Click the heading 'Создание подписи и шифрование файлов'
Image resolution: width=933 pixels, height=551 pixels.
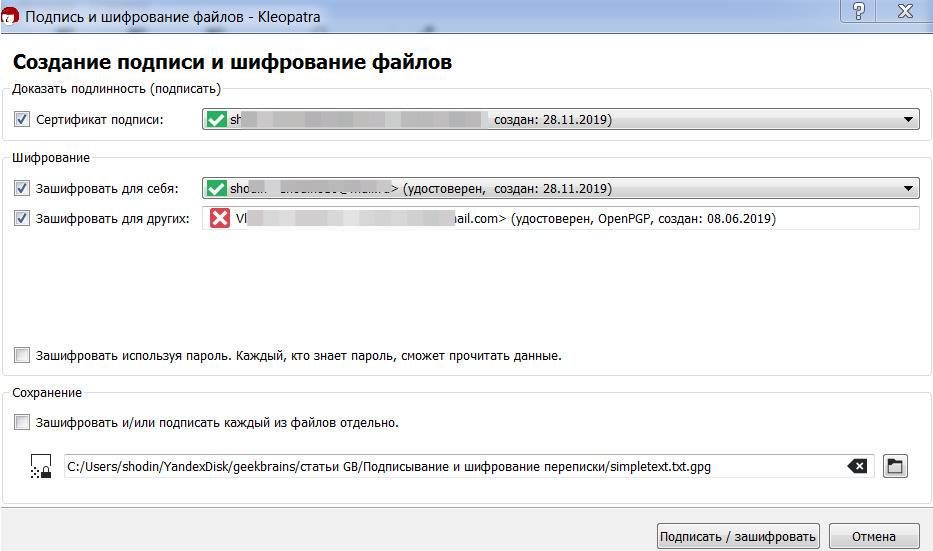pyautogui.click(x=232, y=62)
